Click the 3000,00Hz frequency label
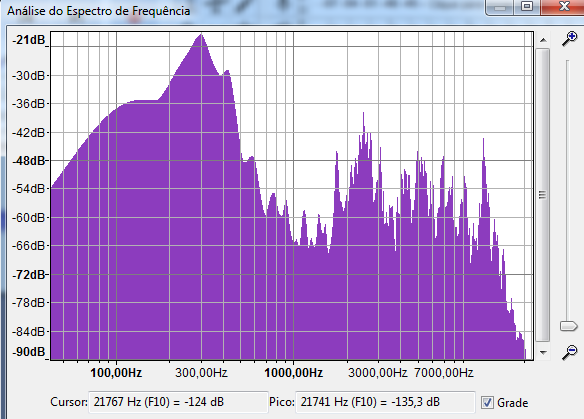The image size is (584, 419). pos(378,373)
